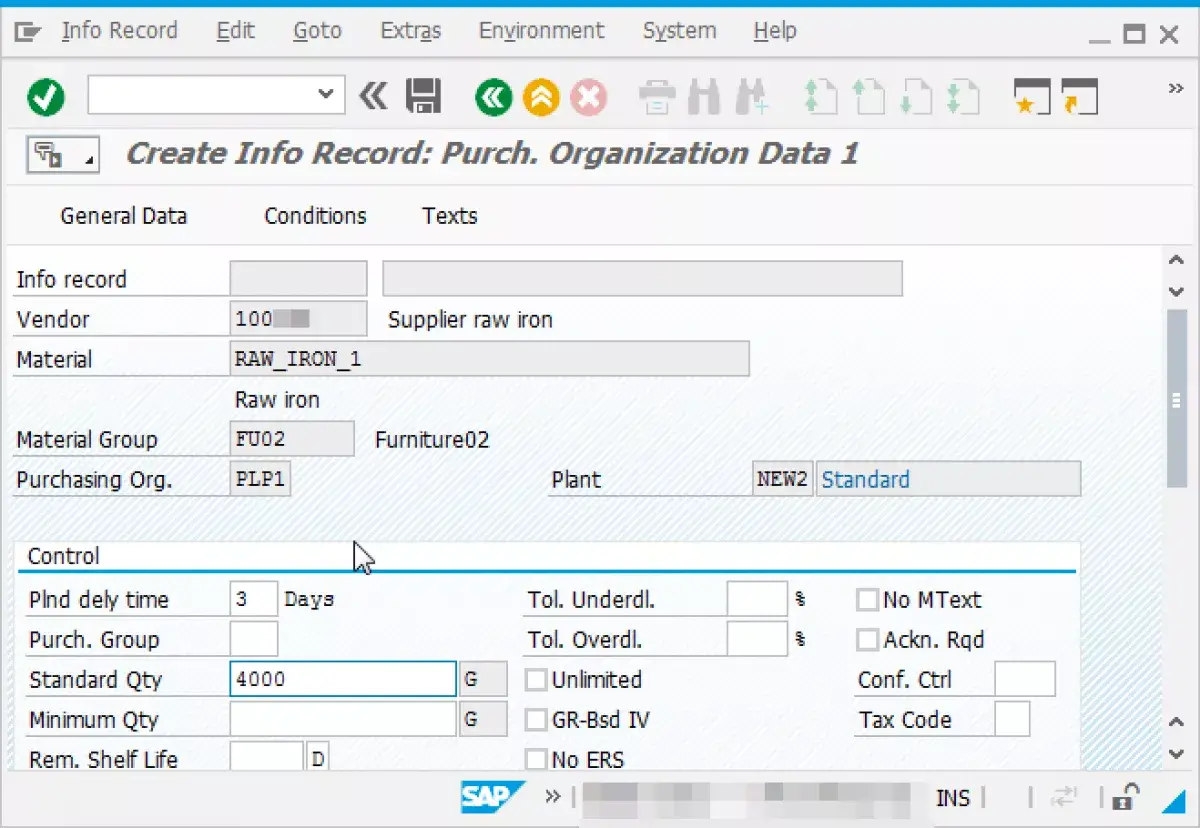
Task: Tick the No MText checkbox
Action: pos(867,600)
